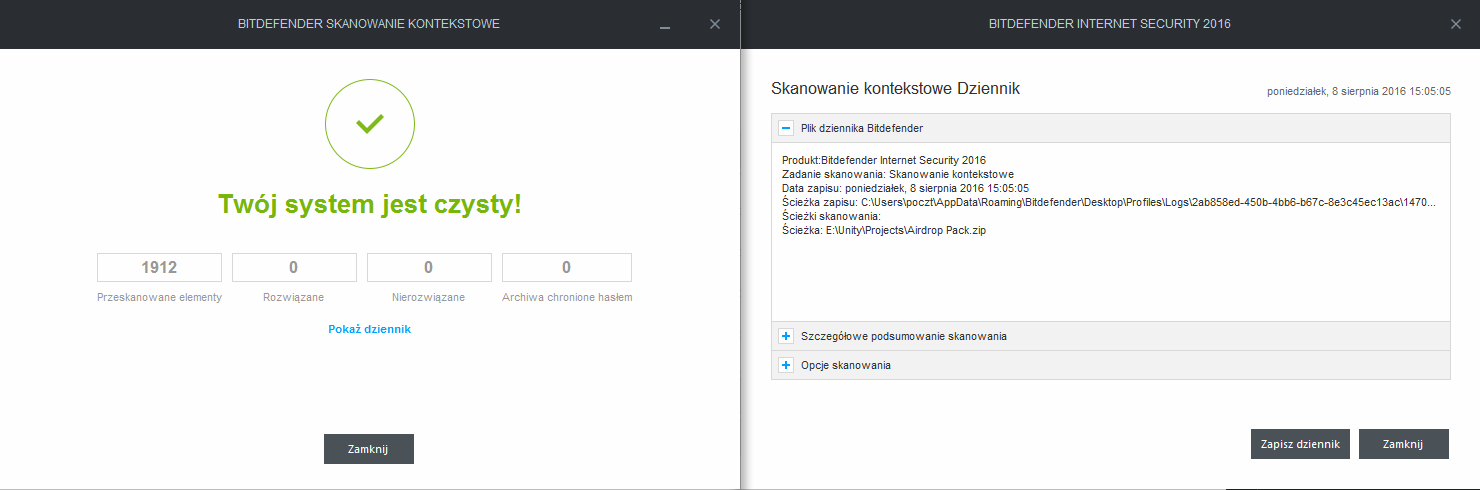Click the Rozwiązane count box

[x=294, y=267]
